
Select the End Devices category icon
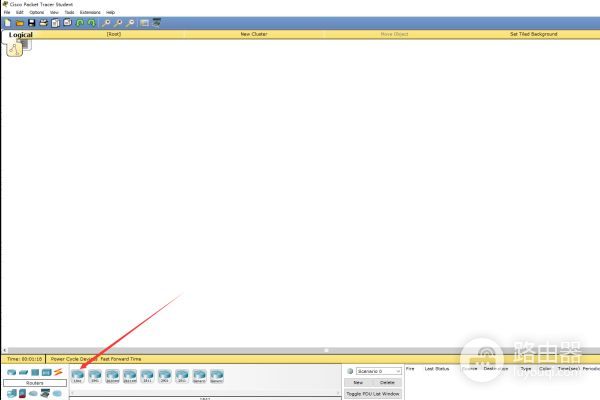(x=11, y=393)
